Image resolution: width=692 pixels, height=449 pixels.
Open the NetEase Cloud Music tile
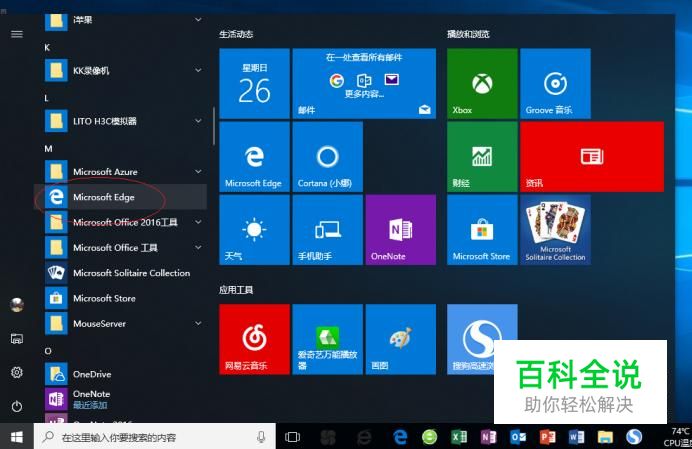[254, 339]
